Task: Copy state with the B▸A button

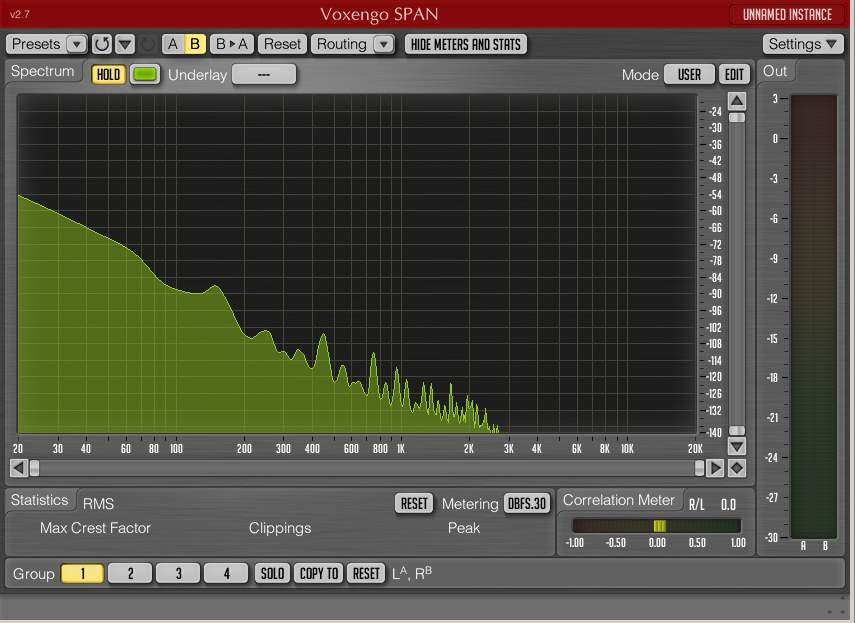Action: point(232,44)
